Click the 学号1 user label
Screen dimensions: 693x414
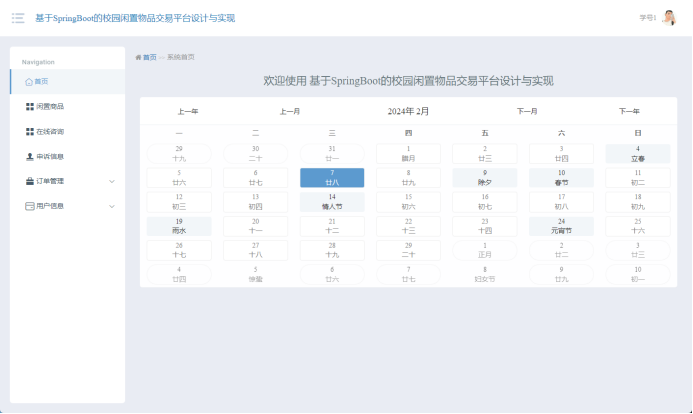pos(648,18)
